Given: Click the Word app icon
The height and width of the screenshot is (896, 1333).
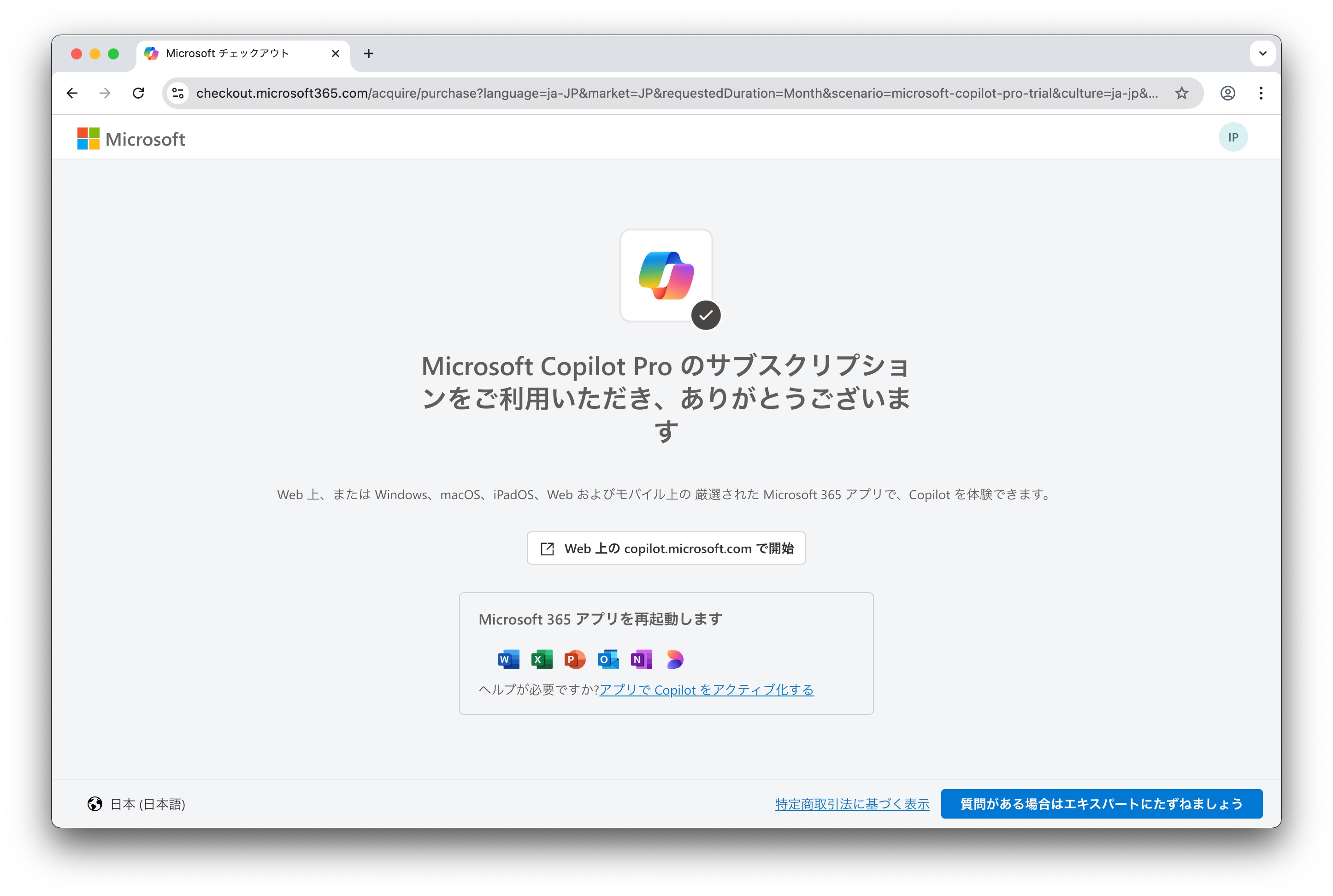Looking at the screenshot, I should pos(508,660).
